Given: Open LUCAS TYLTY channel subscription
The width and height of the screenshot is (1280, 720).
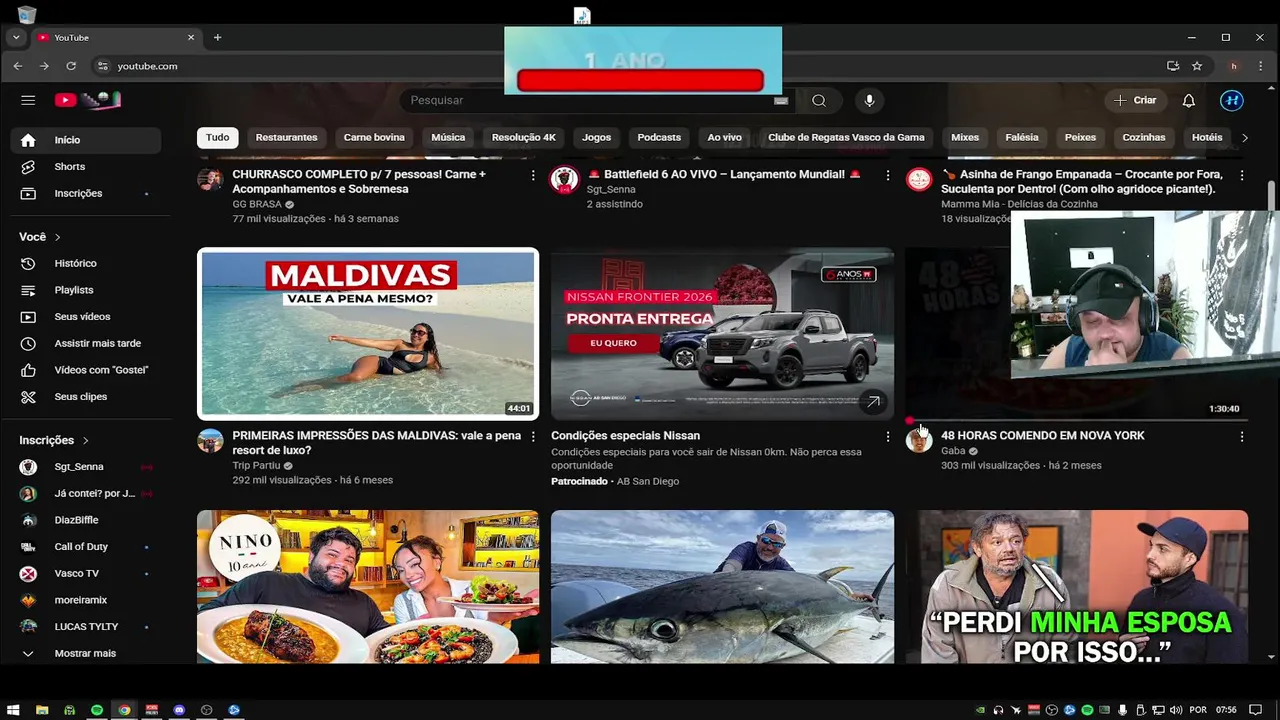Looking at the screenshot, I should click(x=86, y=627).
